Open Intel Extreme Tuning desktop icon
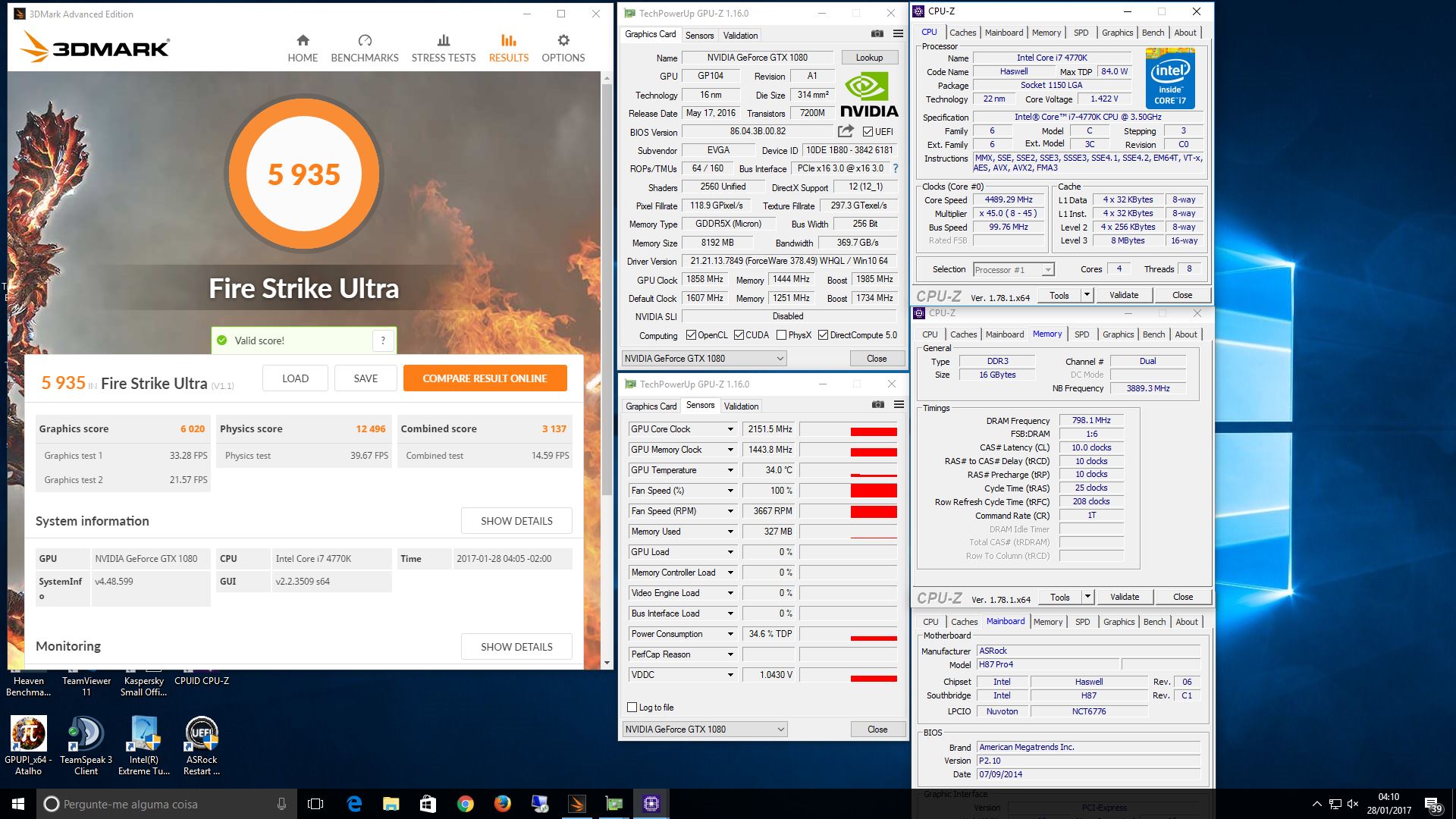Screen dimensions: 1456x819 (144, 746)
